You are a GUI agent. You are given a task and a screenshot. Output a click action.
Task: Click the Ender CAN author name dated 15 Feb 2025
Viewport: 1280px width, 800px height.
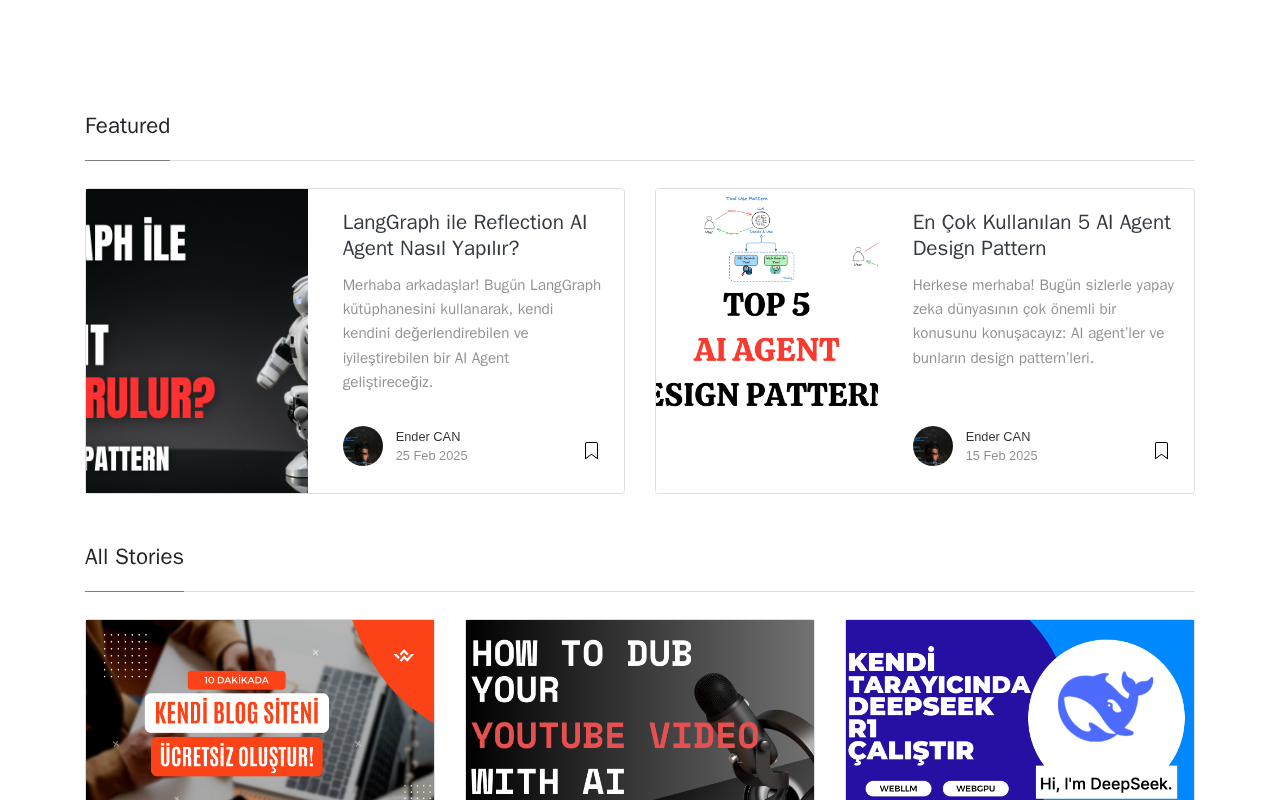998,437
